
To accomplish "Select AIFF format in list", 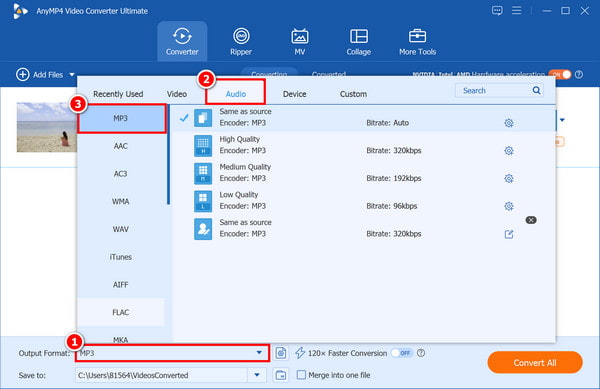I will pos(121,285).
